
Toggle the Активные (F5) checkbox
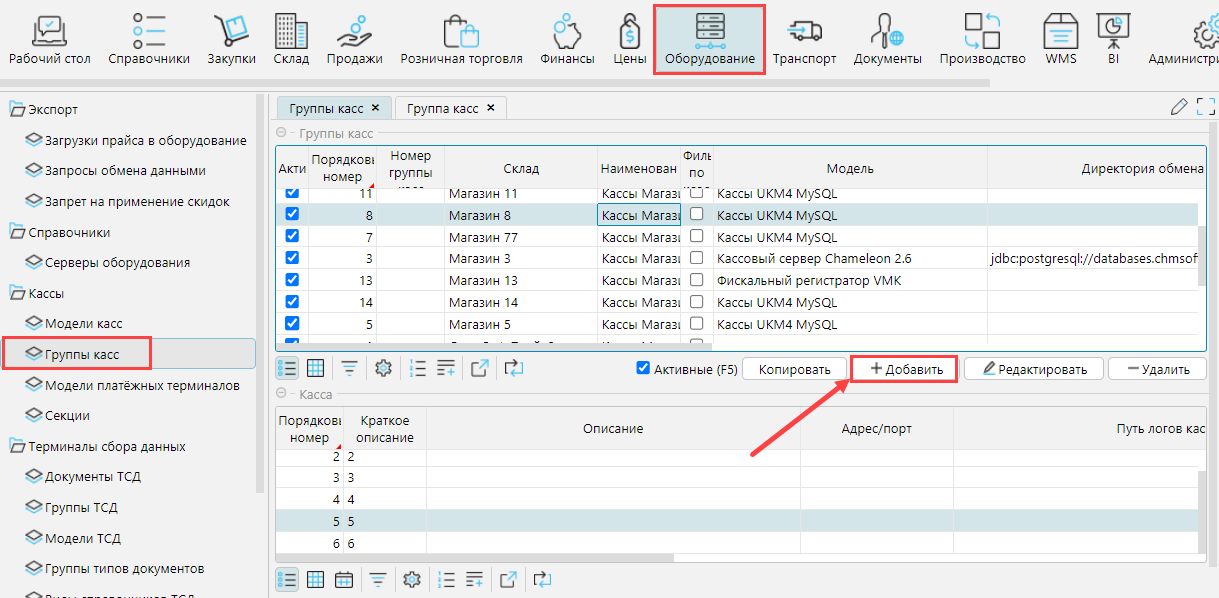click(x=644, y=368)
